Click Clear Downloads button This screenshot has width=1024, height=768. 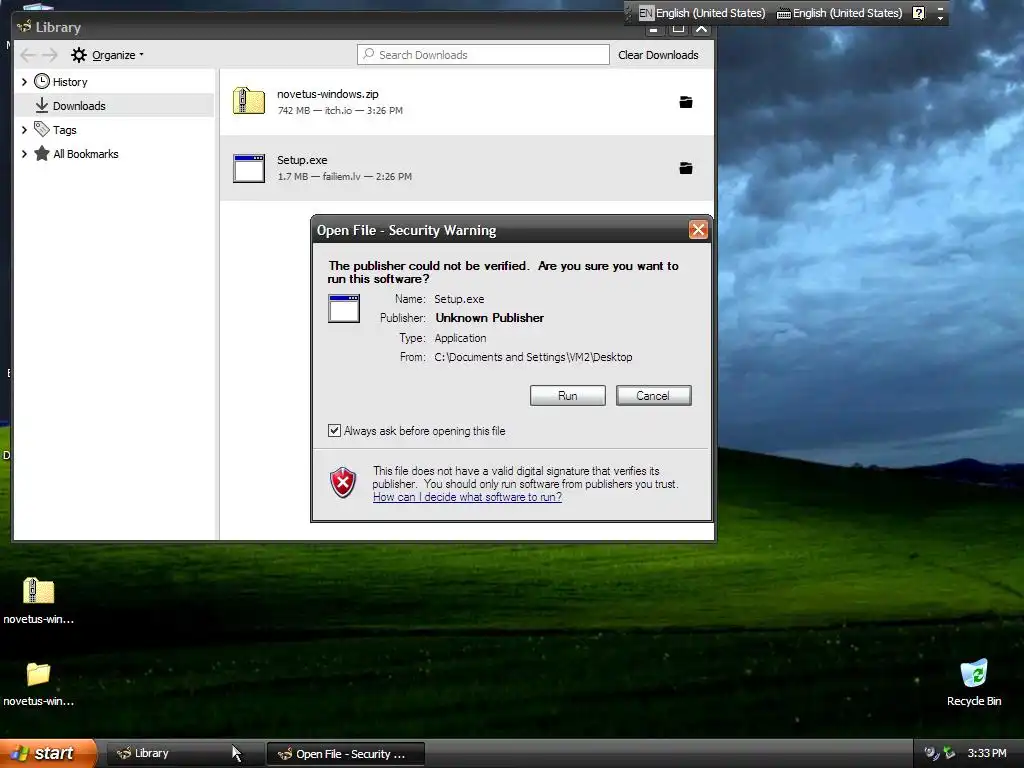pyautogui.click(x=658, y=55)
